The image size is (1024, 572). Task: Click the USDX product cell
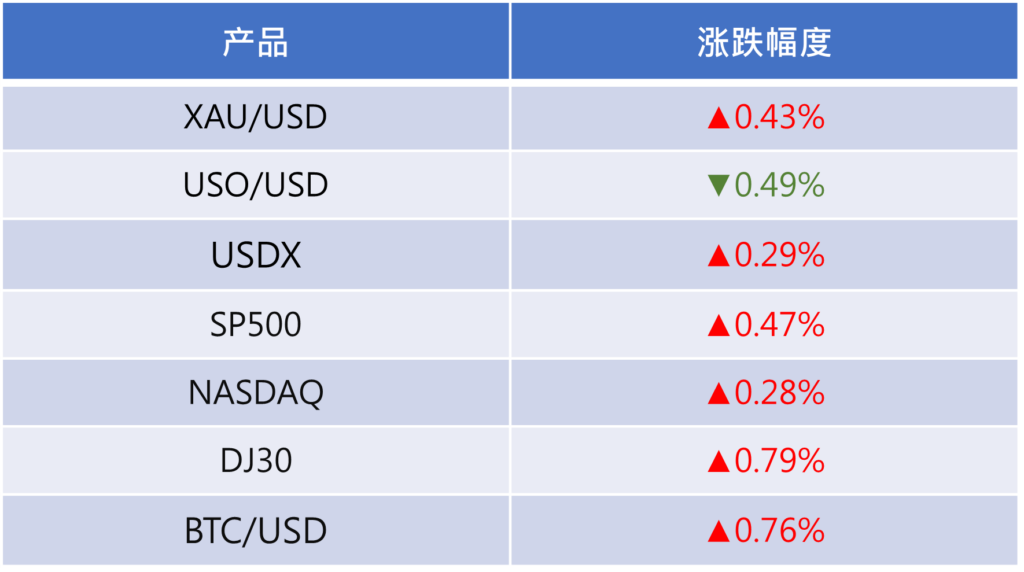coord(256,256)
